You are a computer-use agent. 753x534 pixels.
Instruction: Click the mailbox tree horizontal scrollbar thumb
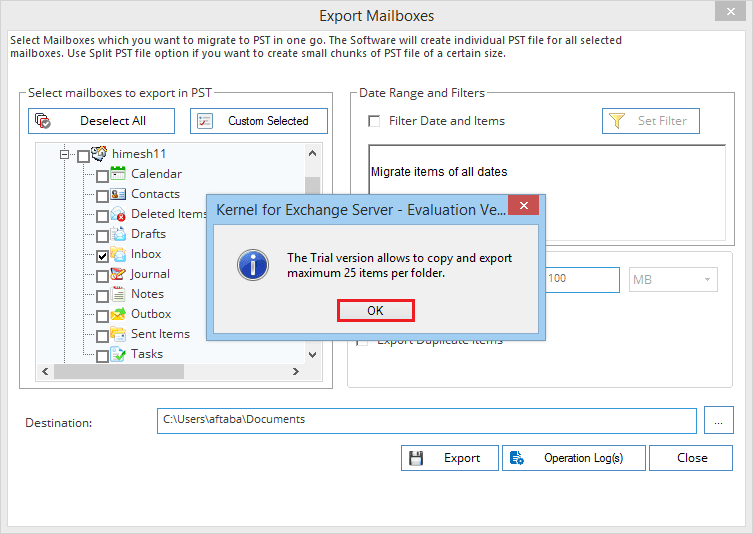[x=119, y=371]
